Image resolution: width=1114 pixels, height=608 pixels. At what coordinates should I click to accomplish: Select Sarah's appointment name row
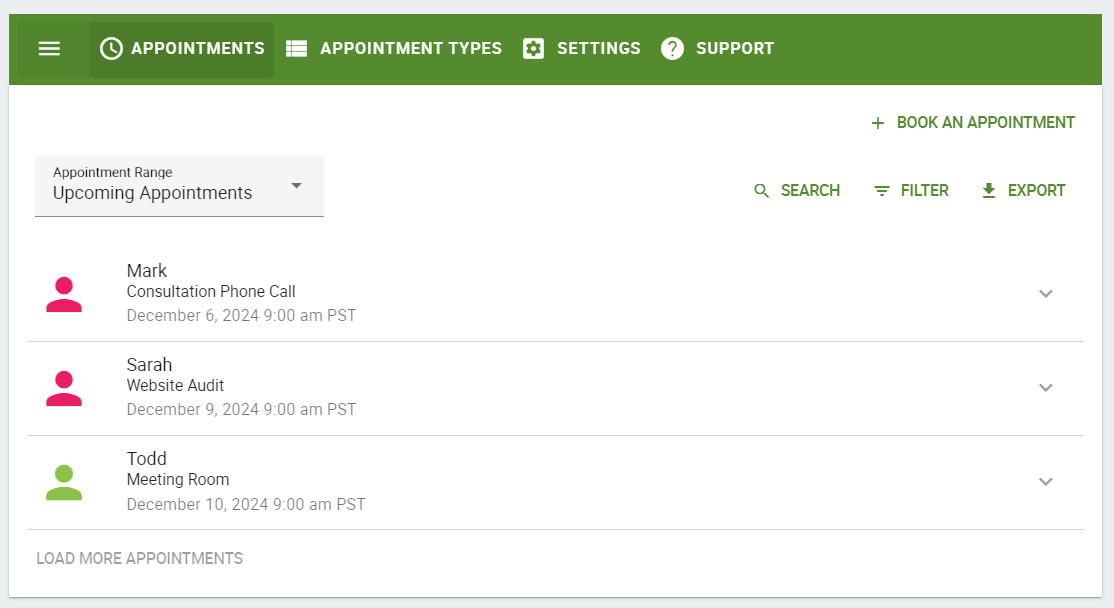[556, 388]
